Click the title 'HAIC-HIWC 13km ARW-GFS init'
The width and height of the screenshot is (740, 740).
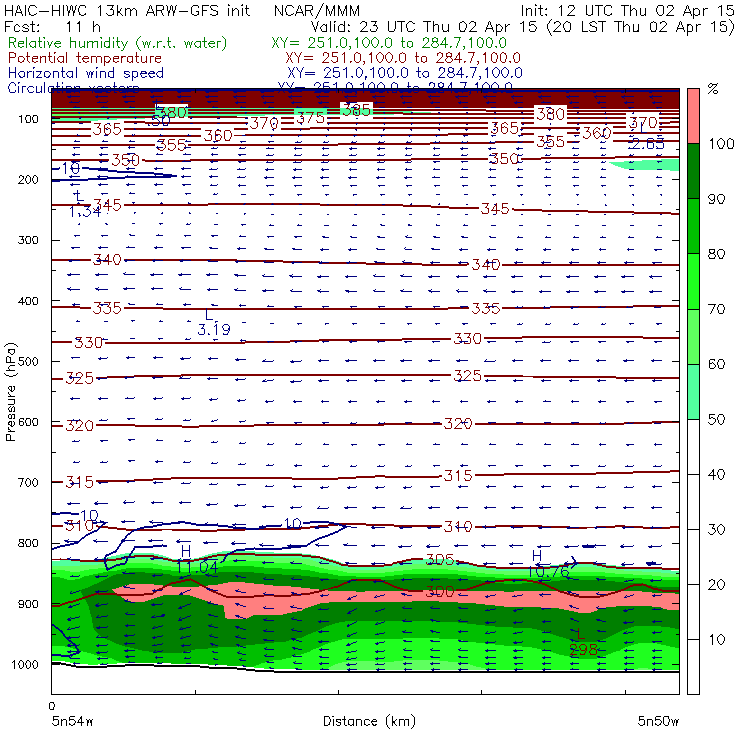127,10
